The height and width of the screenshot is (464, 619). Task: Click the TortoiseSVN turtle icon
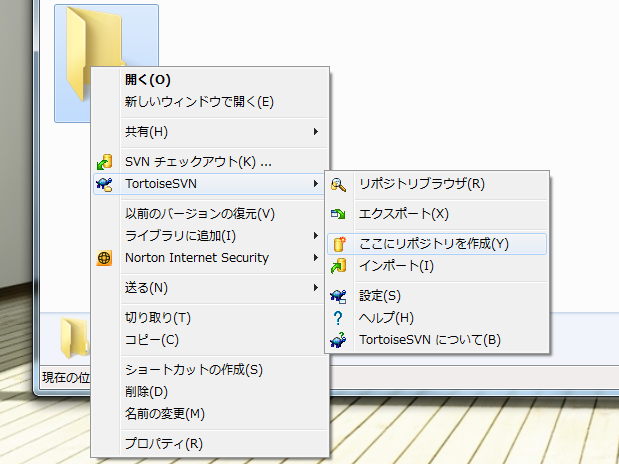tap(105, 184)
